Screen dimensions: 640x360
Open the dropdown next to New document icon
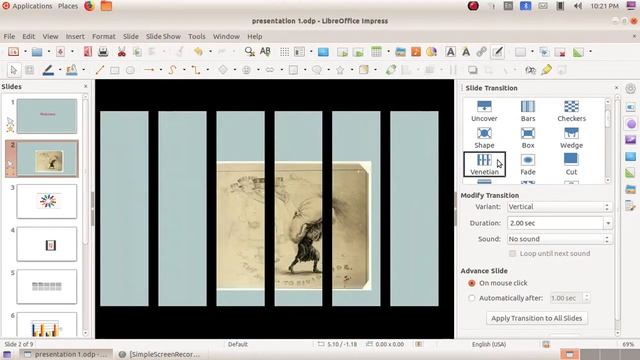click(x=25, y=52)
